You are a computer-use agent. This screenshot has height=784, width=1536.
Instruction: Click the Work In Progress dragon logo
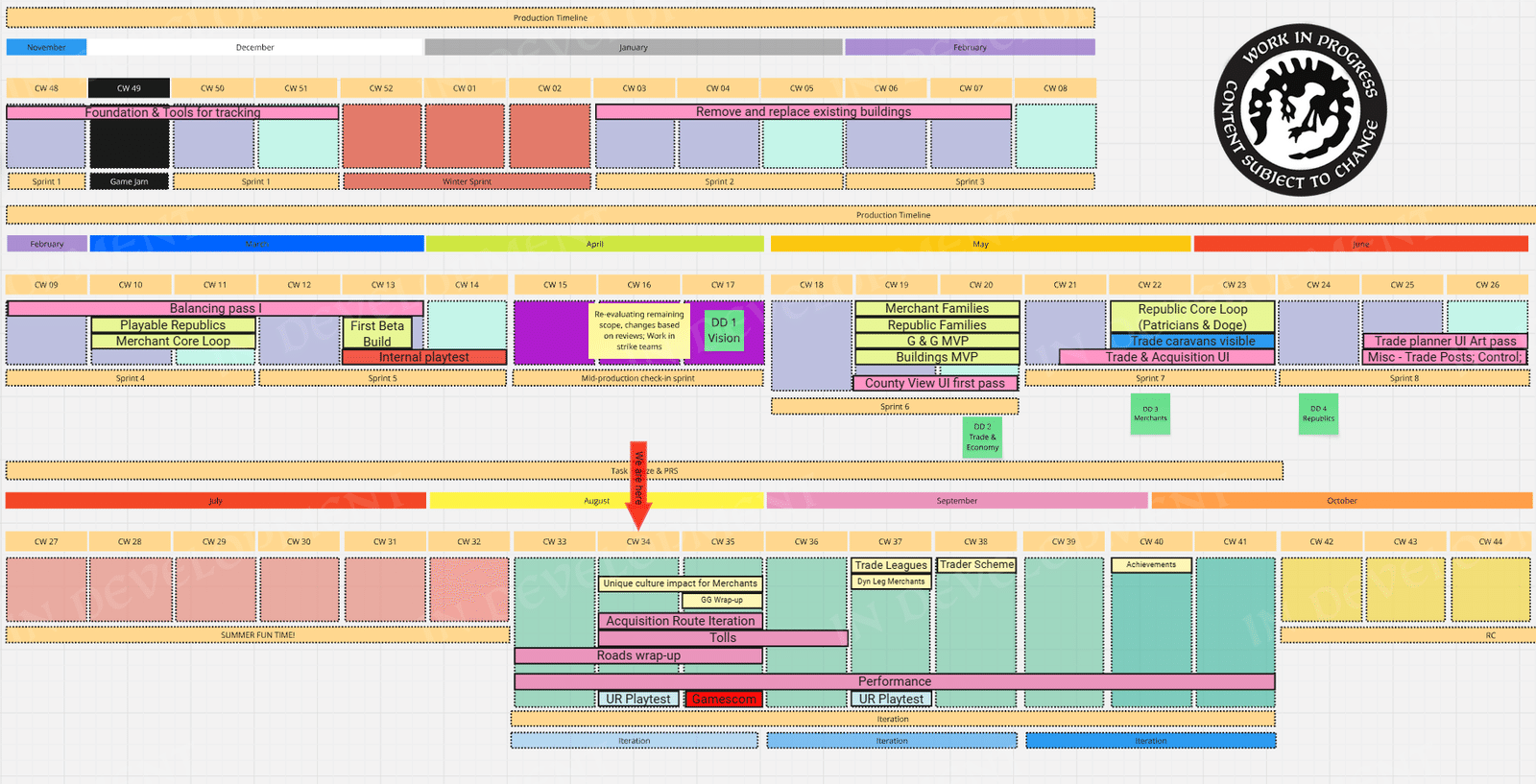click(x=1300, y=110)
